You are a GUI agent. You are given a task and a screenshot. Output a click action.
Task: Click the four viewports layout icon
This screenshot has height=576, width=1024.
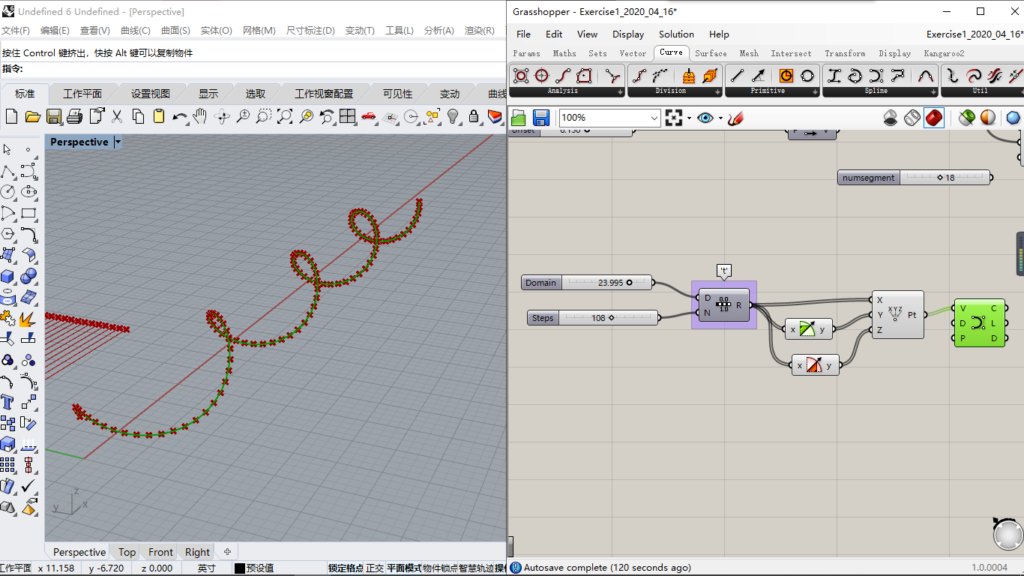click(348, 117)
